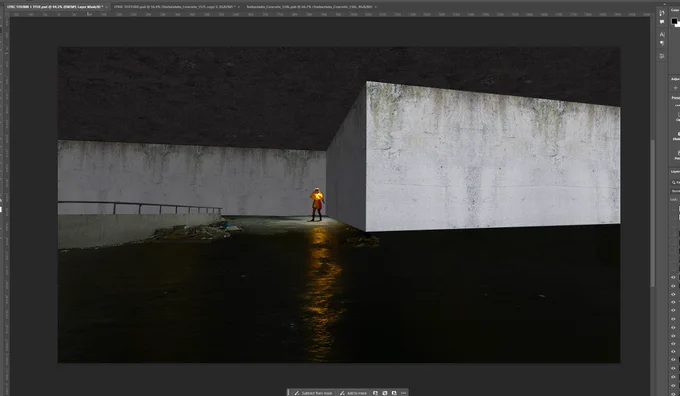
Task: Switch to the Texturelabs_Concrete_128L.psb document tab
Action: click(x=309, y=7)
